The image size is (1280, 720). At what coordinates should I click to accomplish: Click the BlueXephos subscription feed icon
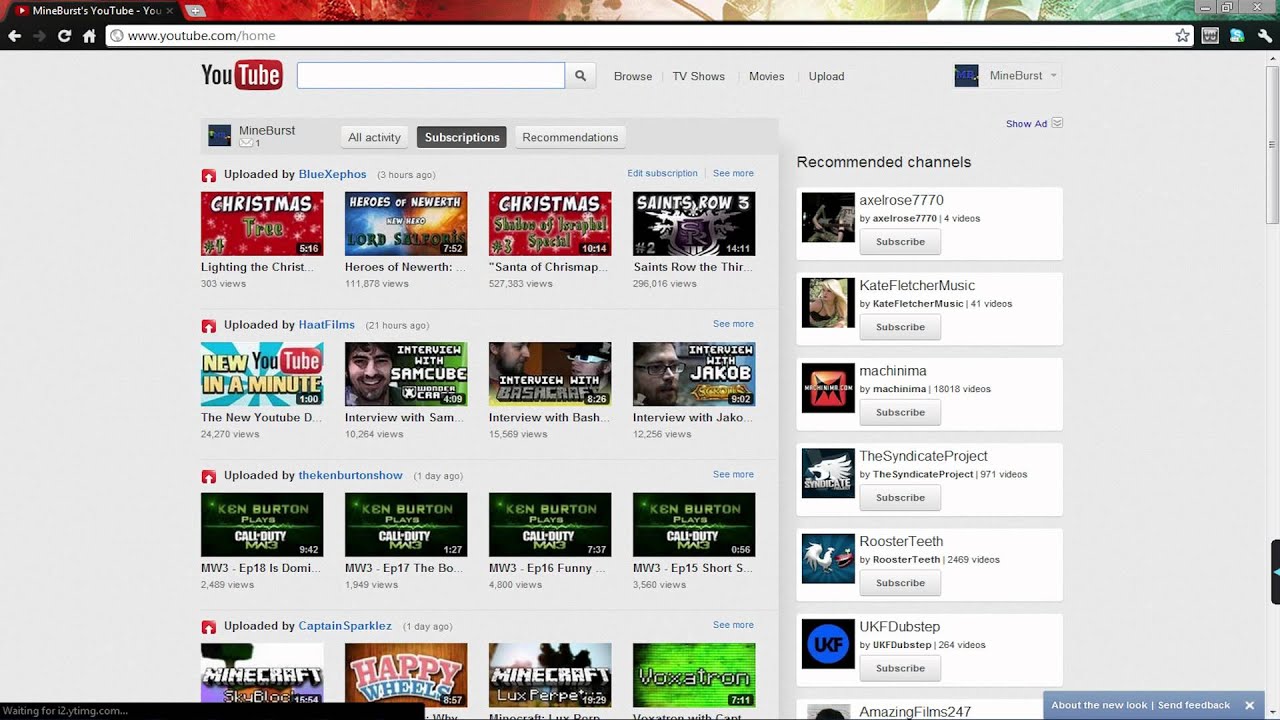pyautogui.click(x=209, y=175)
